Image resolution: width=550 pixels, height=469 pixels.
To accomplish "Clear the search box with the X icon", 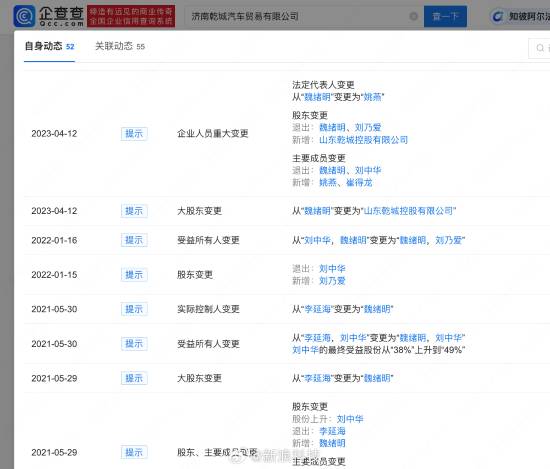I will (414, 16).
